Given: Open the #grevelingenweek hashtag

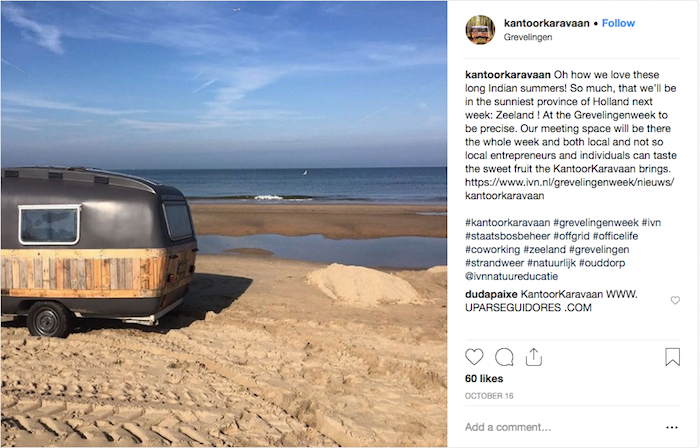Looking at the screenshot, I should click(x=596, y=222).
